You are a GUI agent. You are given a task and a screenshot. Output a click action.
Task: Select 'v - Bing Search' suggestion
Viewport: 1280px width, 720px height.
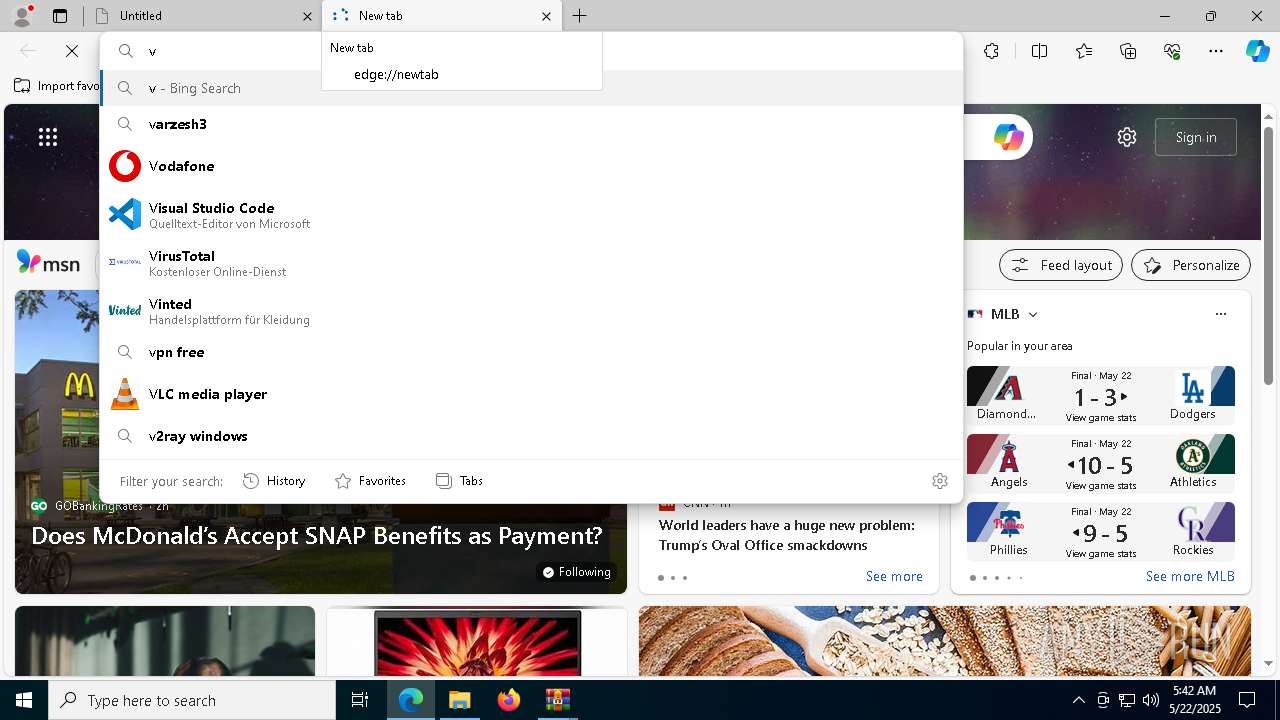click(x=530, y=88)
